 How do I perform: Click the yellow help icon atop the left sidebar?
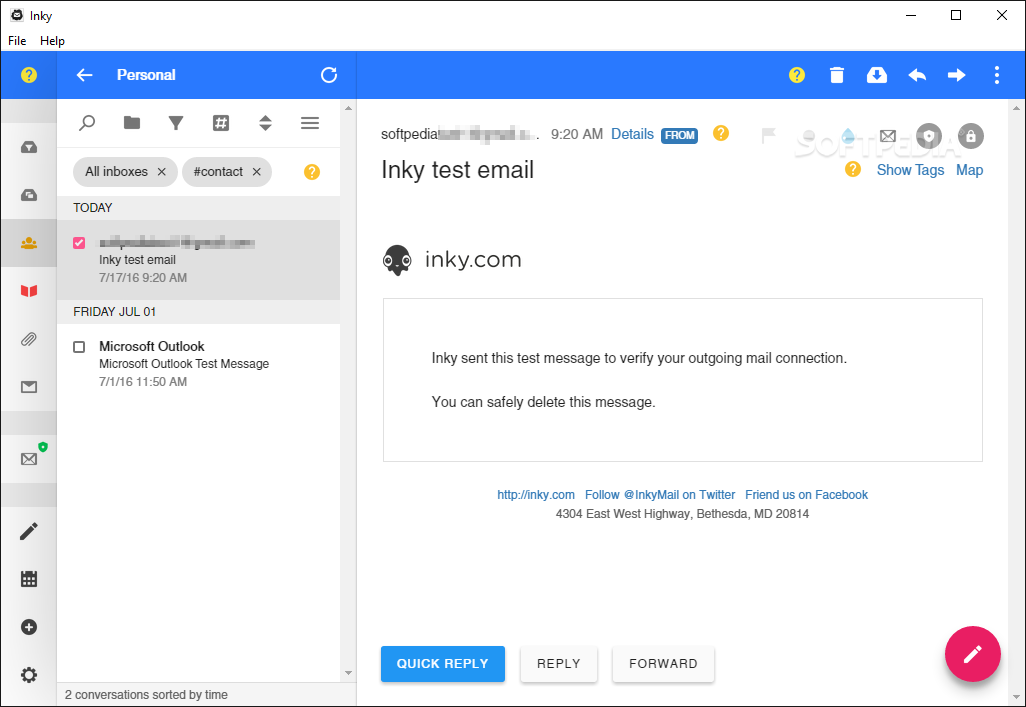[x=29, y=75]
